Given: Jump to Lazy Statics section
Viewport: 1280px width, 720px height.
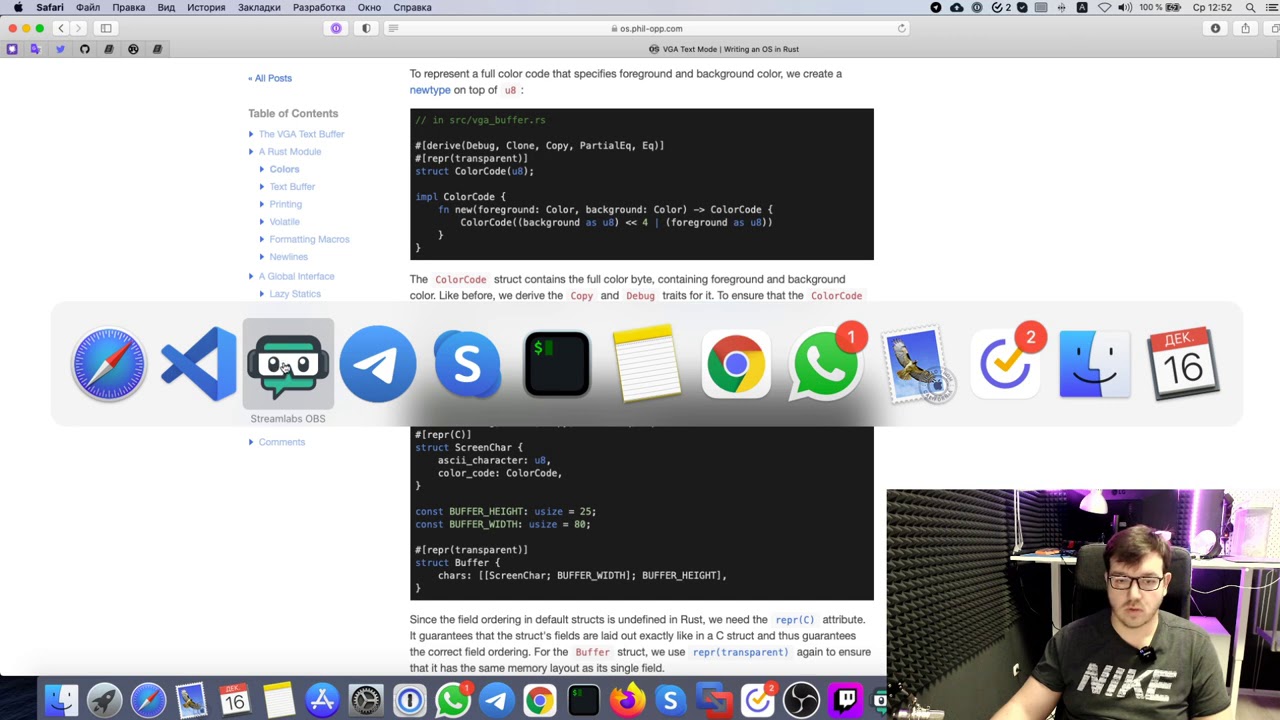Looking at the screenshot, I should [295, 294].
